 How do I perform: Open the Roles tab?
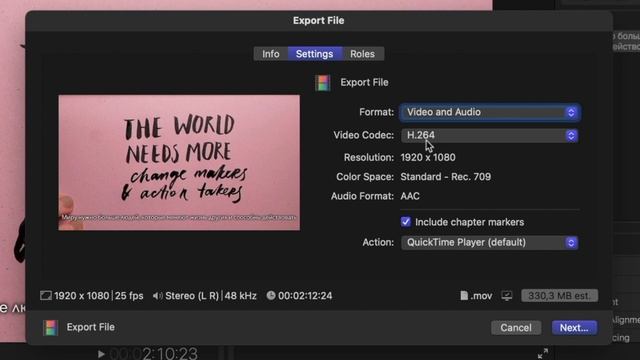point(362,54)
